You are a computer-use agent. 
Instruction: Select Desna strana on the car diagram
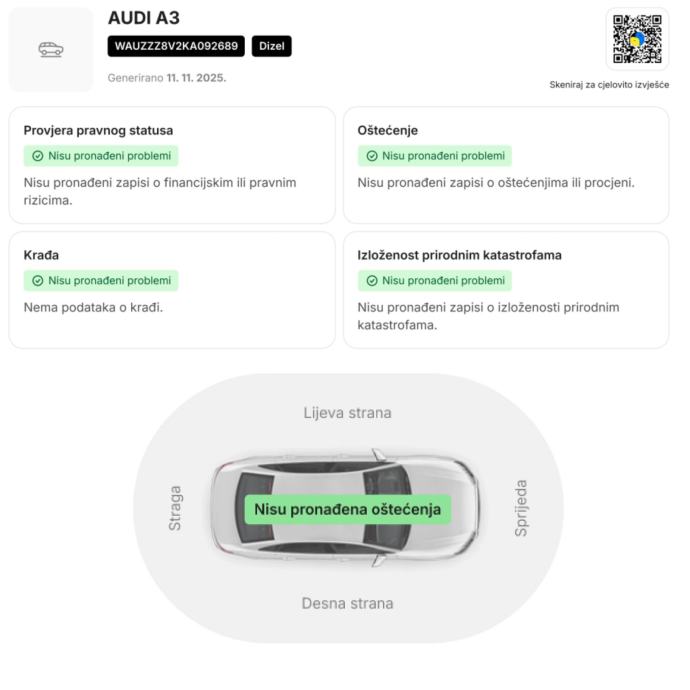click(347, 603)
